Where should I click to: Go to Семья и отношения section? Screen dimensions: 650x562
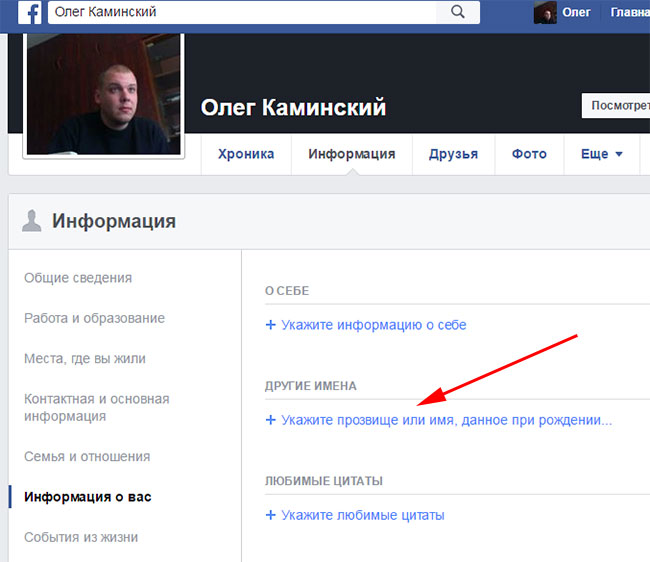tap(87, 456)
